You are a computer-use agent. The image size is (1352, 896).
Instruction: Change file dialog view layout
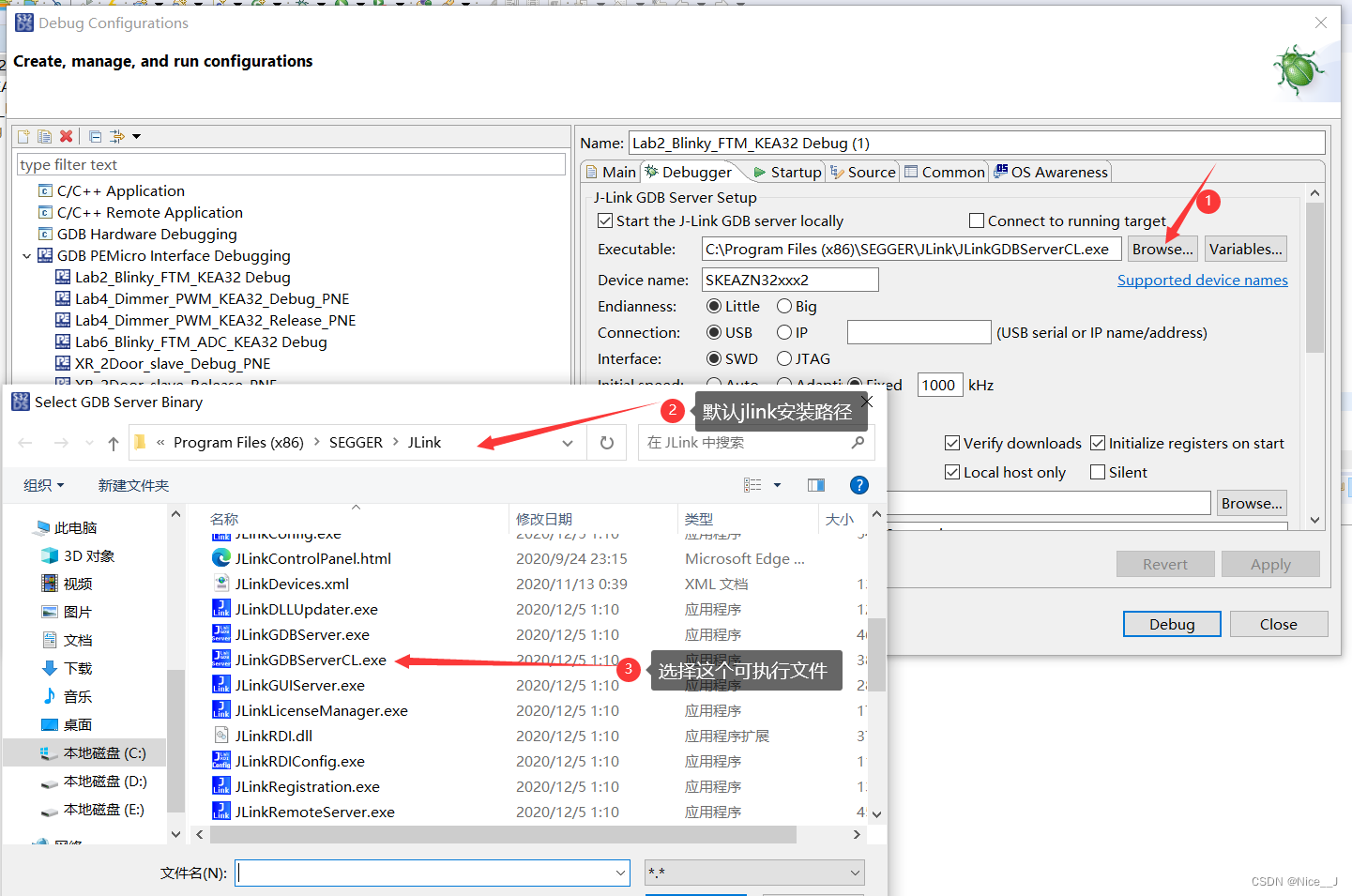click(752, 485)
